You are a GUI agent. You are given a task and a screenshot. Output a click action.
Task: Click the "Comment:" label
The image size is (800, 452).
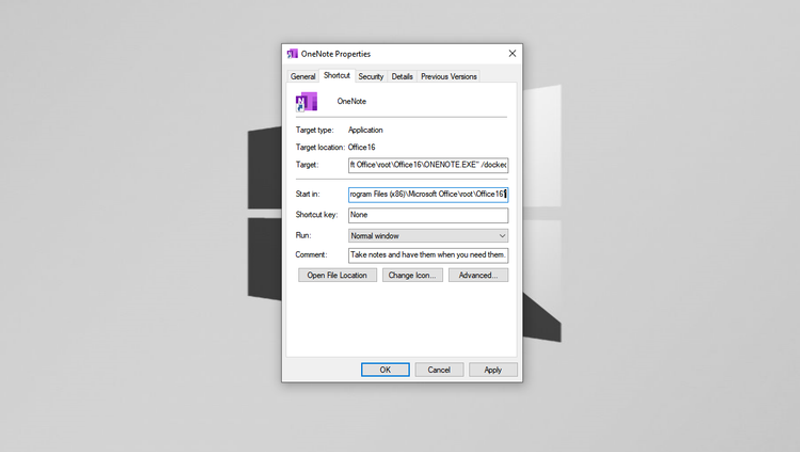(x=311, y=255)
